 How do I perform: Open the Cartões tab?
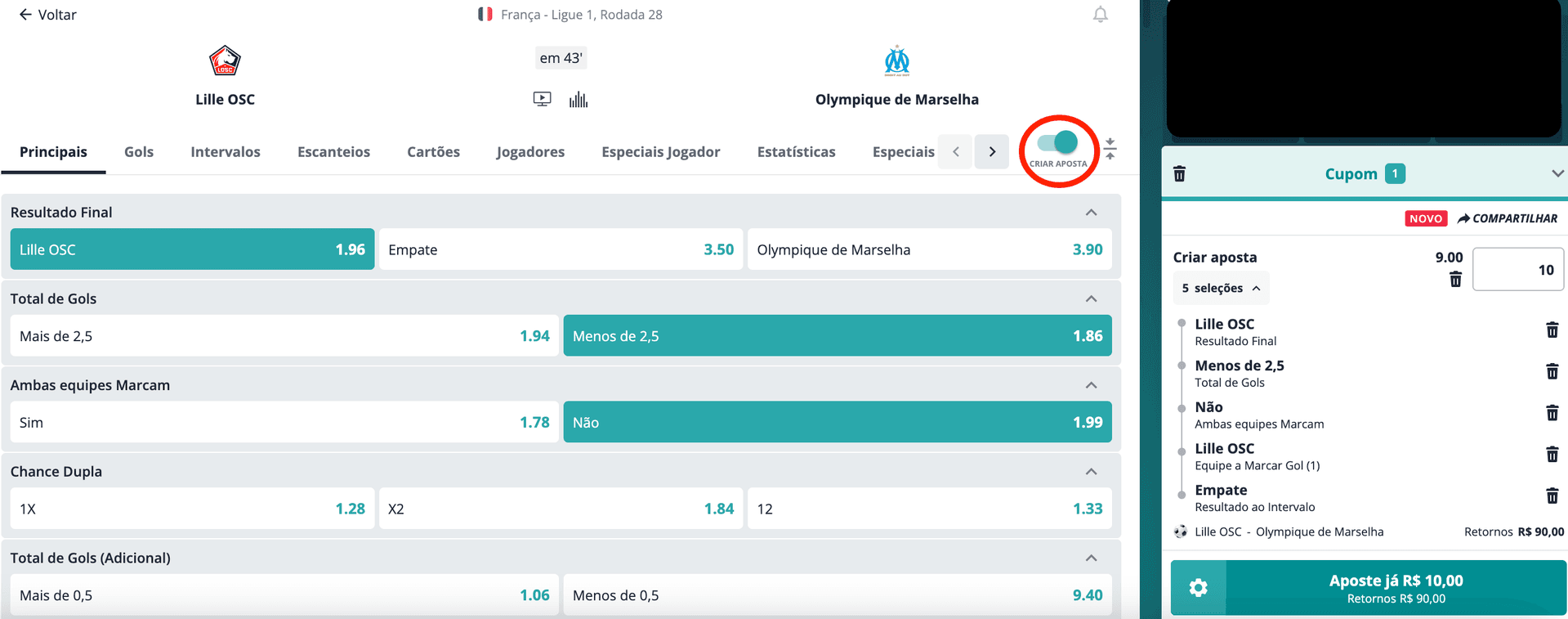433,152
